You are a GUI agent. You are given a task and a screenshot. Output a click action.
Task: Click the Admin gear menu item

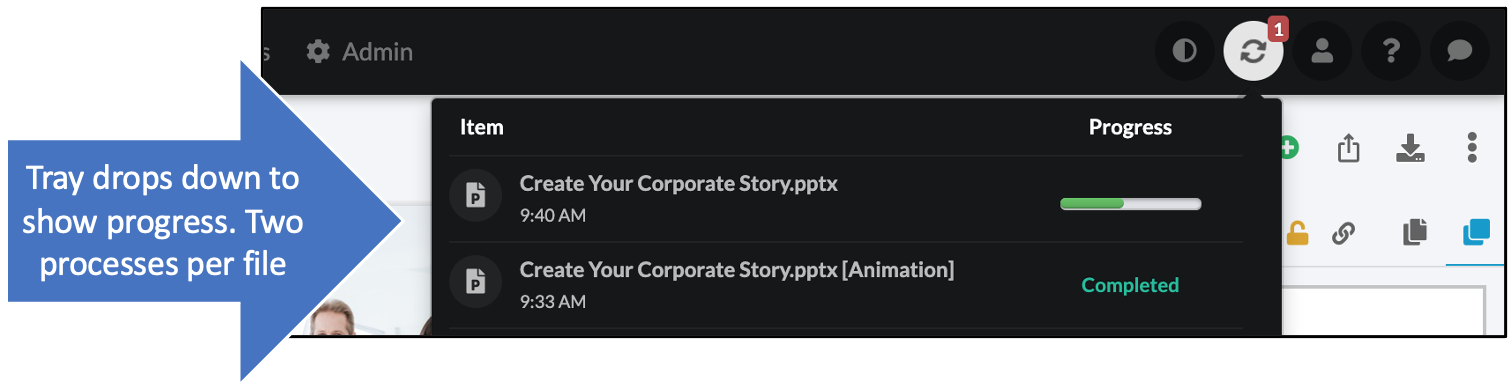point(359,51)
